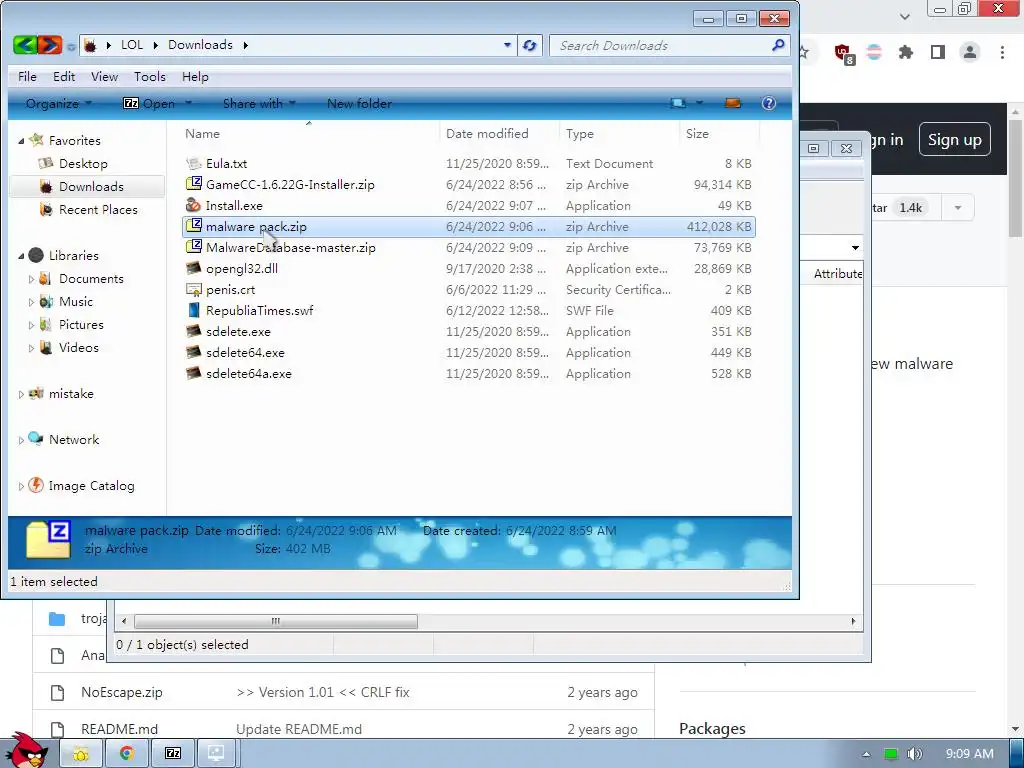Open the uBlock Origin extension icon

(842, 52)
